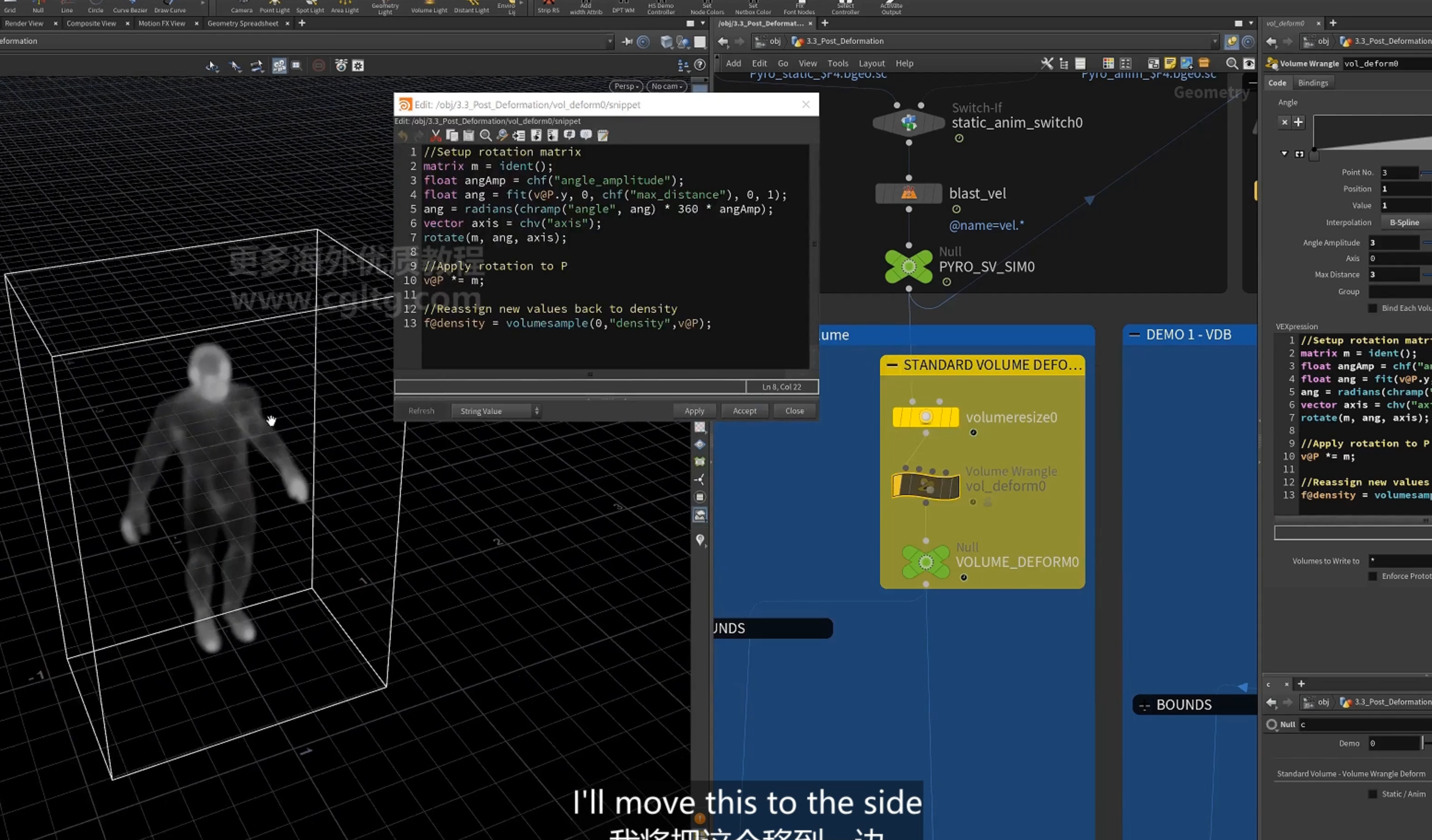The image size is (1432, 840).
Task: Click the Paste clipboard icon in snippet editor
Action: [x=468, y=135]
